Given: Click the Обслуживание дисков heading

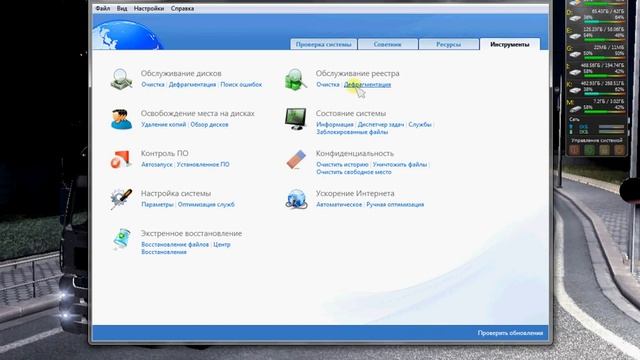Looking at the screenshot, I should click(181, 73).
